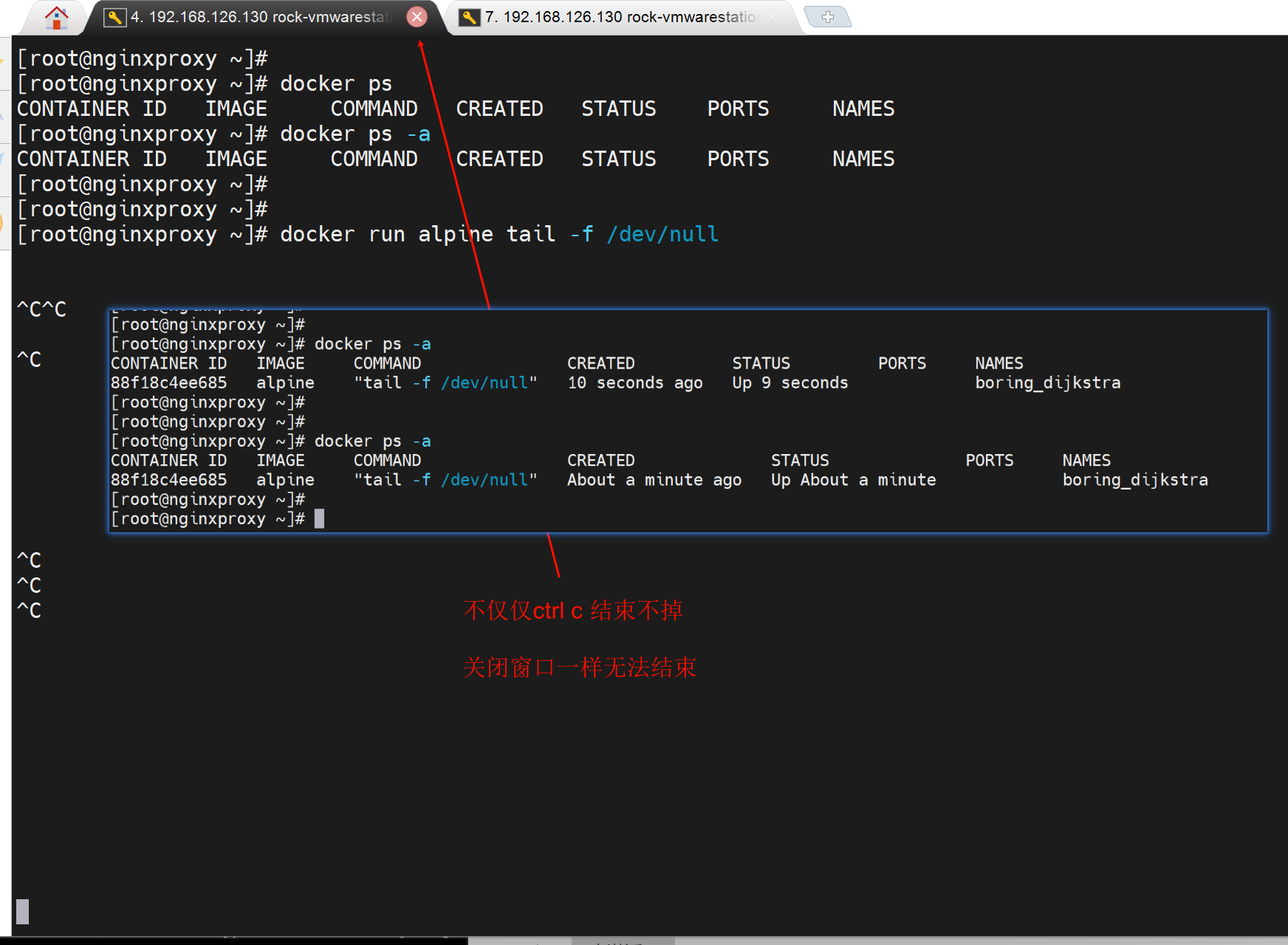
Task: Select the tab 4 session for 192.168.126.130
Action: tap(258, 17)
